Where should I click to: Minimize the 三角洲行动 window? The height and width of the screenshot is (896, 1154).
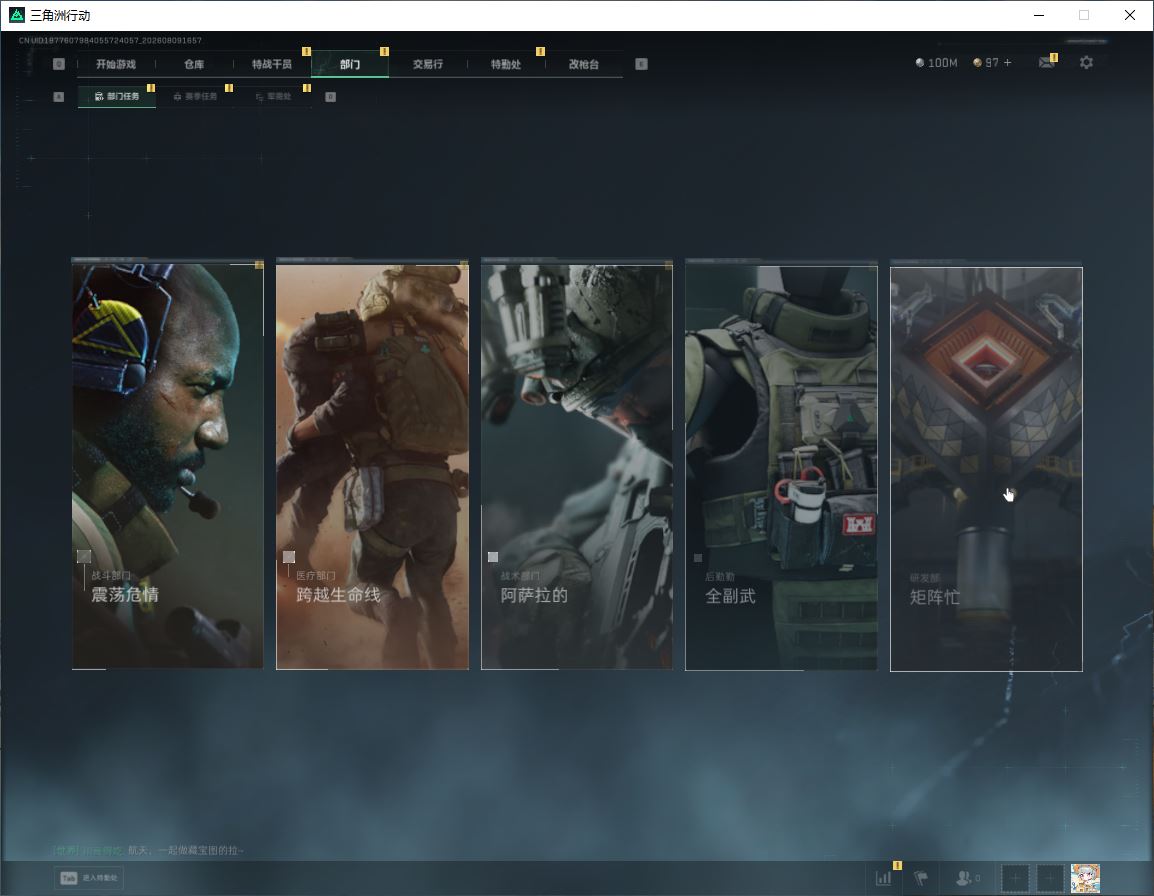tap(1039, 15)
